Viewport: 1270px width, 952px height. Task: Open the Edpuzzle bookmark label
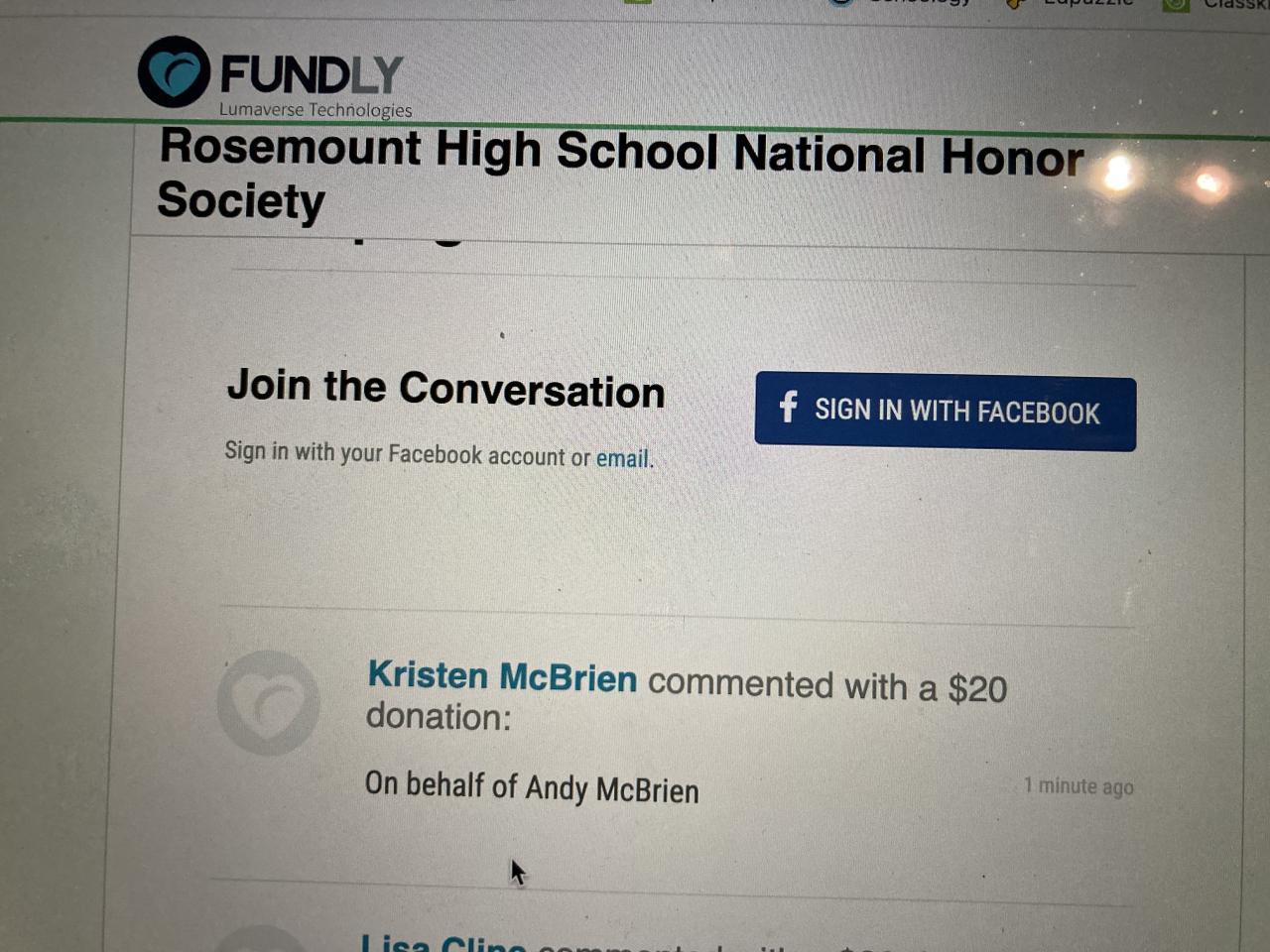click(x=1086, y=4)
